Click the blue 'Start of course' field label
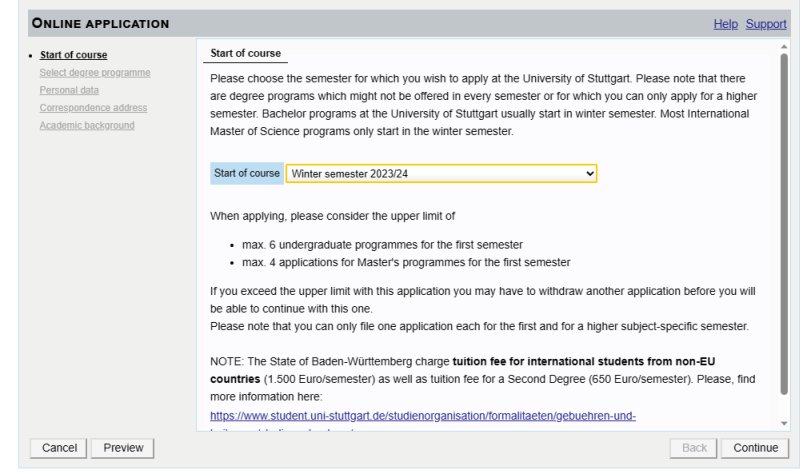811x474 pixels. click(247, 173)
